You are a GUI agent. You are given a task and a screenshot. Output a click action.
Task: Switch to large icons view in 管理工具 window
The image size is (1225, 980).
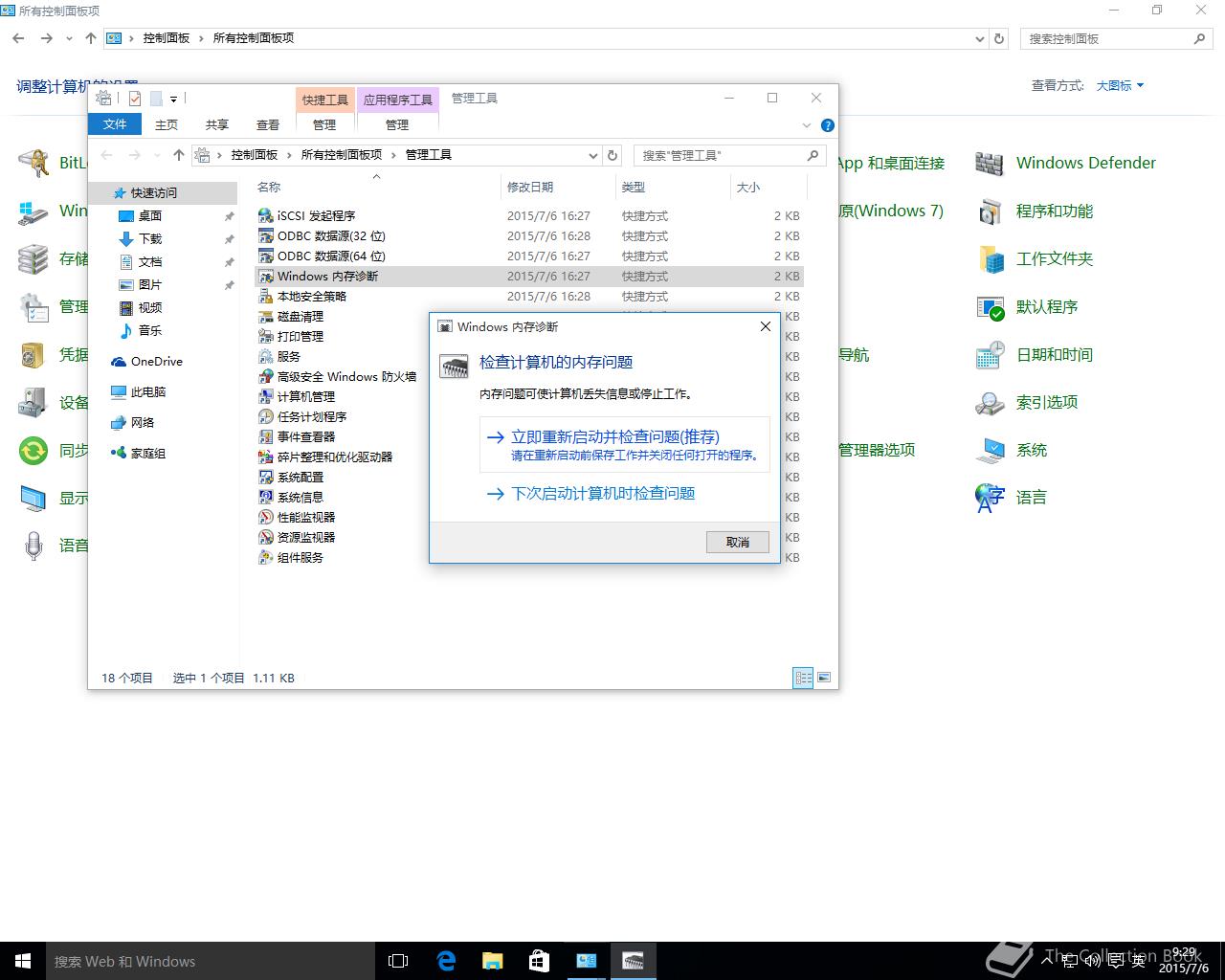tap(824, 678)
